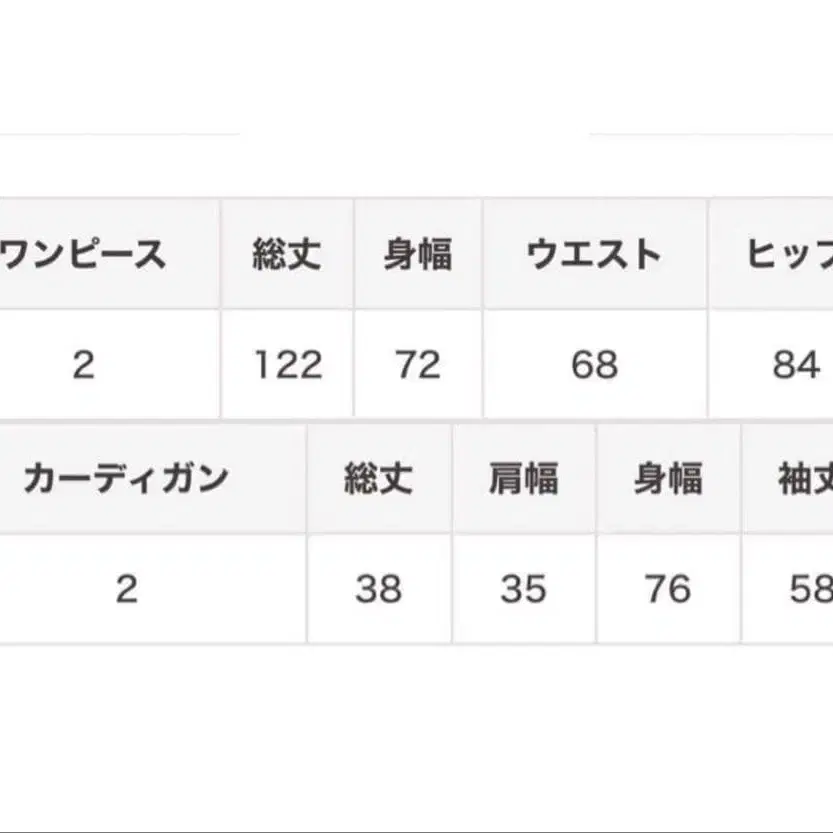Screen dimensions: 833x833
Task: Select the 35 shoulder width value
Action: tap(524, 589)
